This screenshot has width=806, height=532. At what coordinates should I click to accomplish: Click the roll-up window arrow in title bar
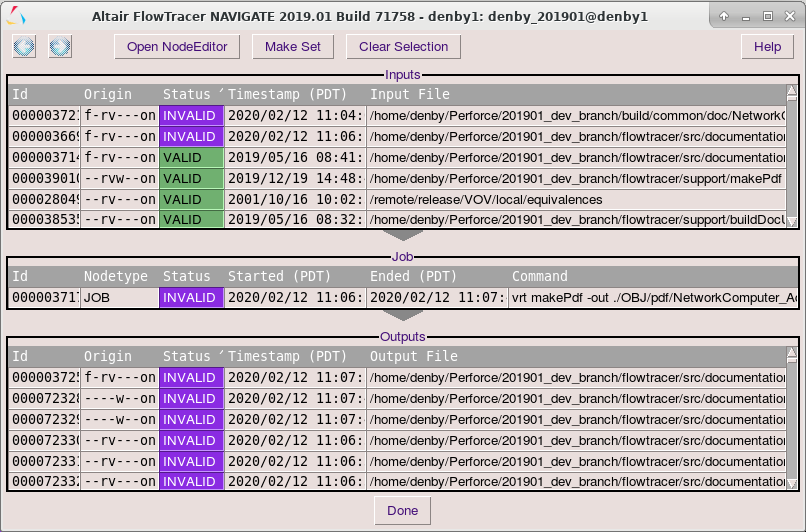point(724,16)
